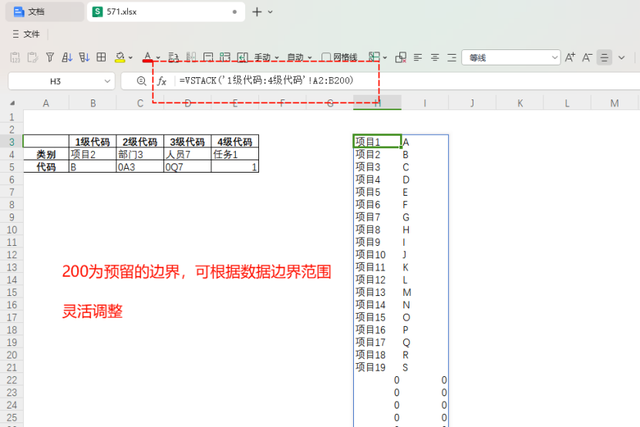The width and height of the screenshot is (640, 427).
Task: Click the merge cells icon
Action: [x=401, y=58]
